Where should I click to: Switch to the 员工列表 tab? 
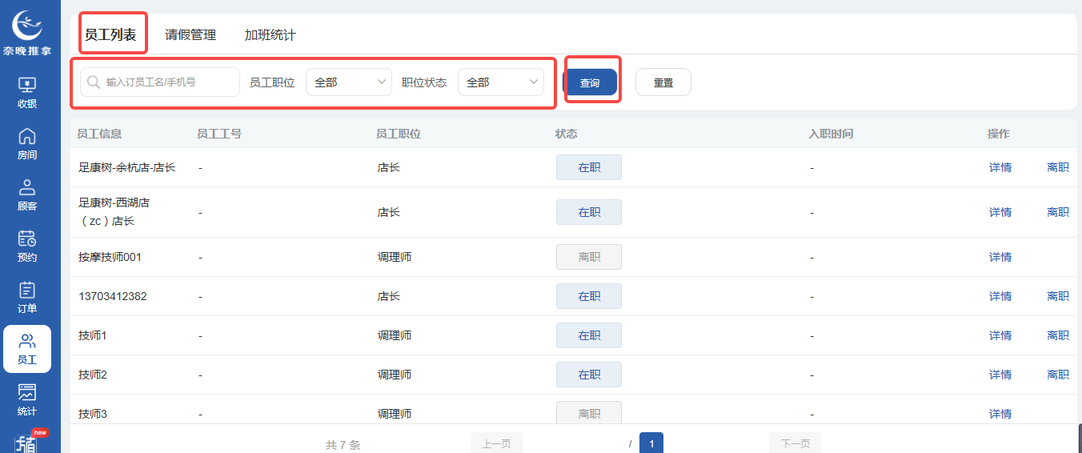click(110, 35)
